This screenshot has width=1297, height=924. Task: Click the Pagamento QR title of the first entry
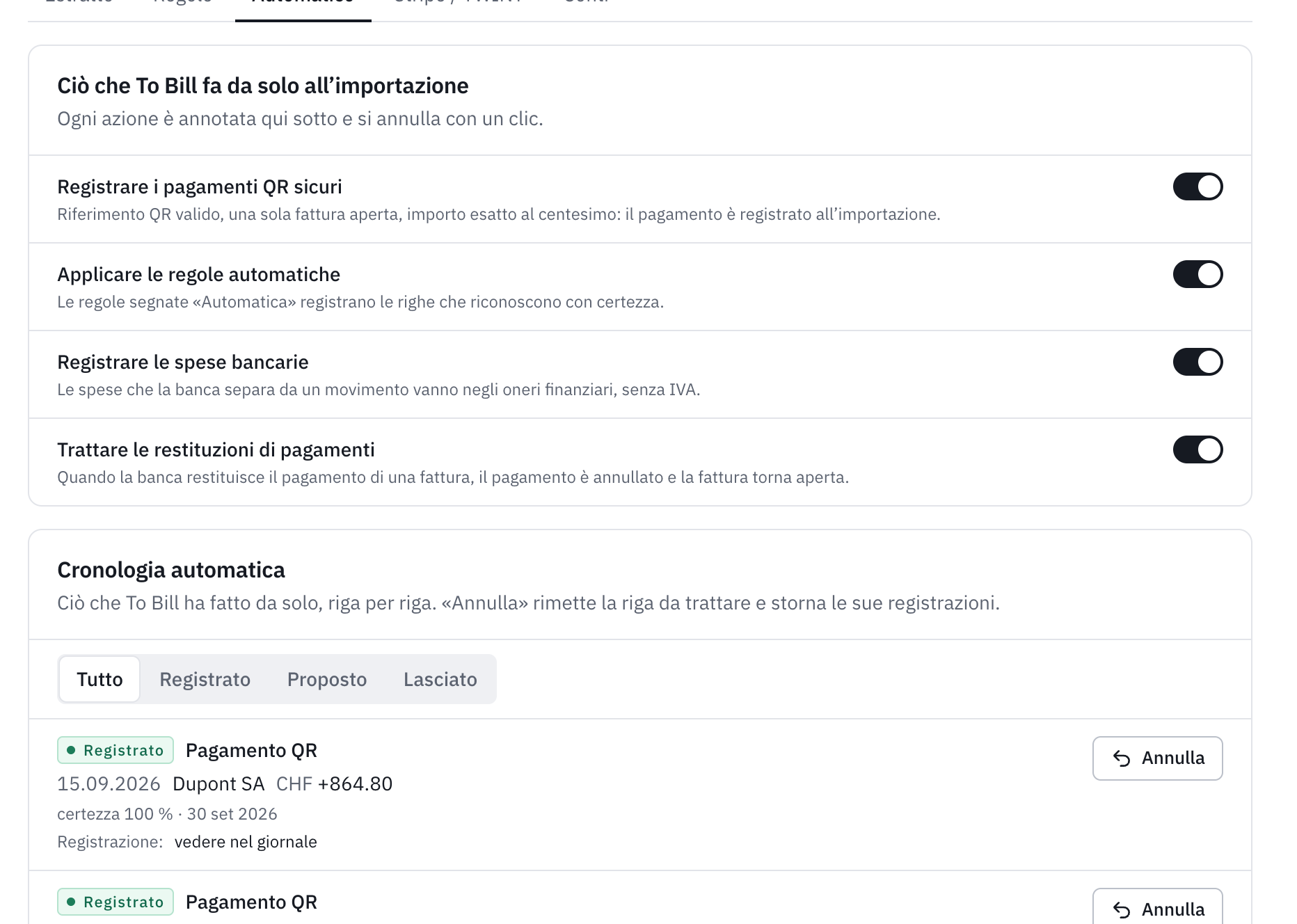[251, 750]
